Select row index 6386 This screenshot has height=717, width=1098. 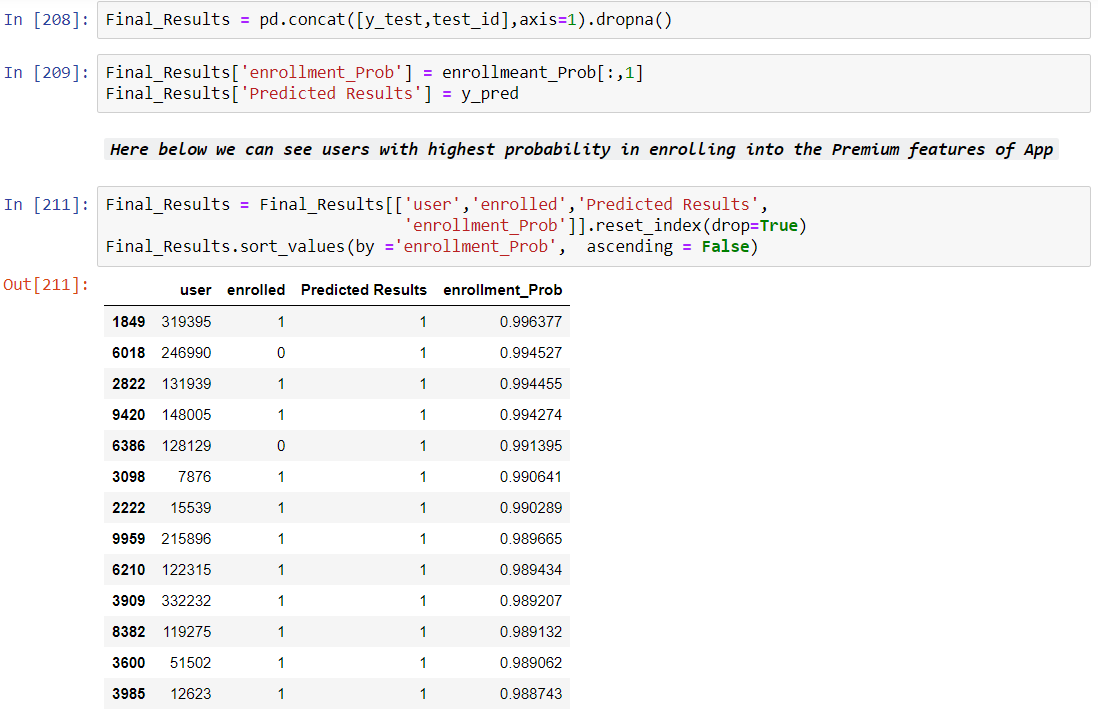pyautogui.click(x=129, y=446)
